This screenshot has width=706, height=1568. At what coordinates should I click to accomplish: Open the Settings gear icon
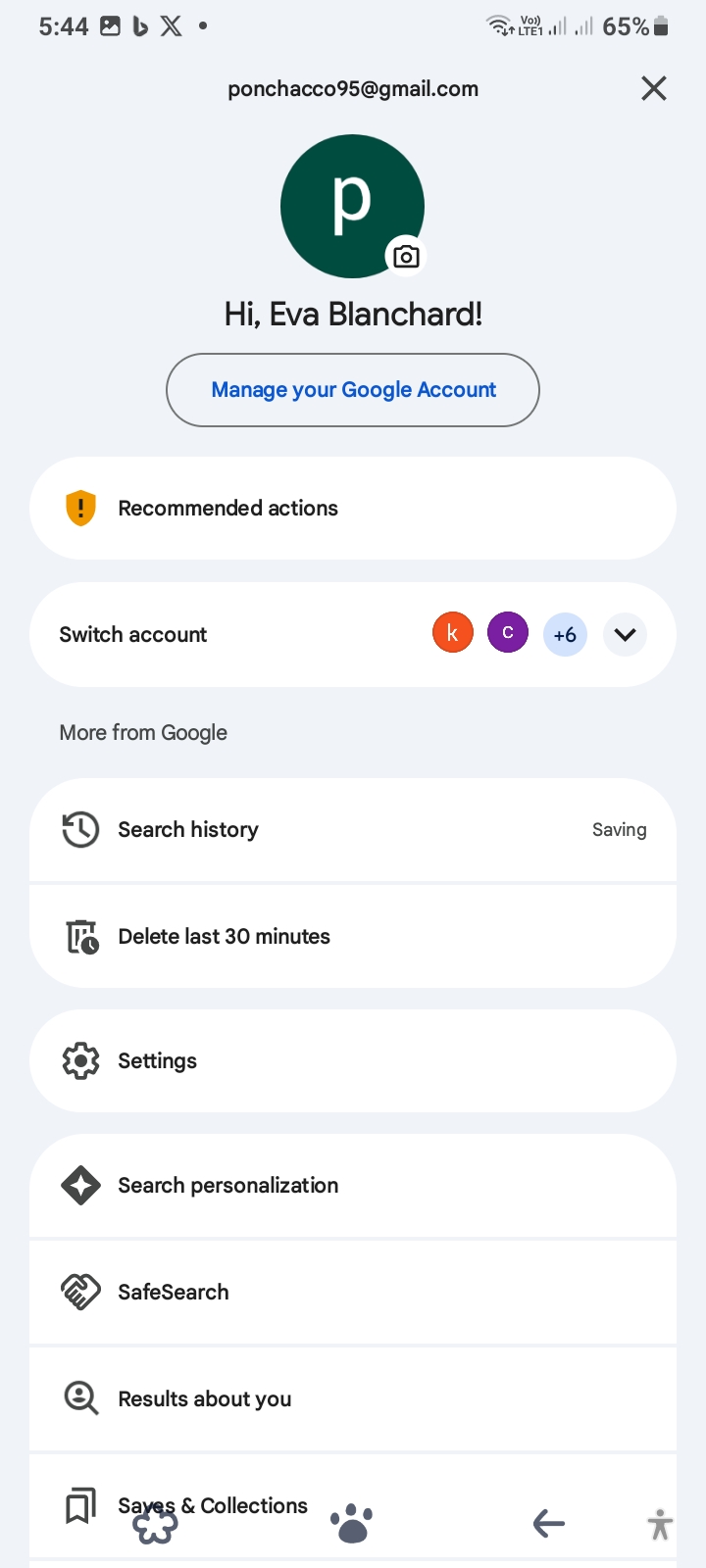pos(80,1060)
